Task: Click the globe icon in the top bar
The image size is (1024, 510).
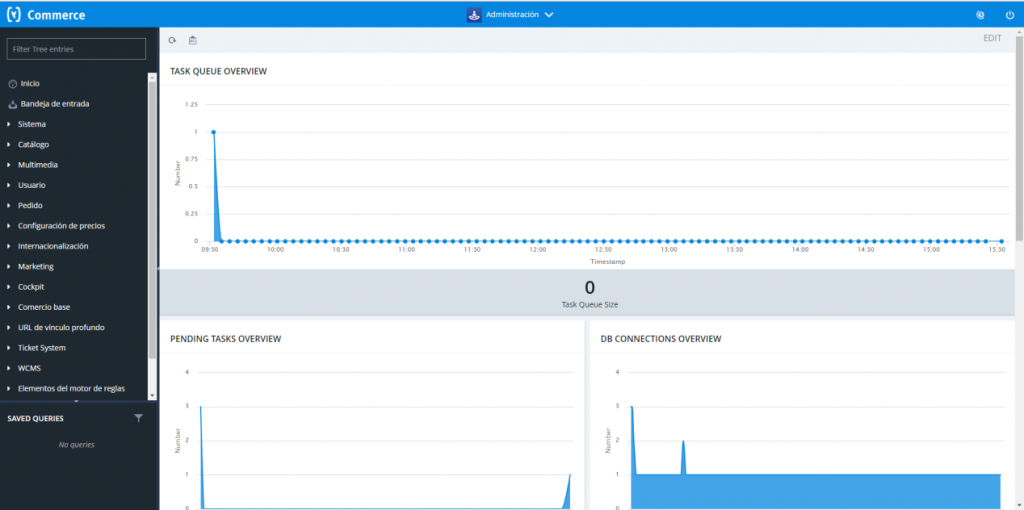Action: (980, 15)
